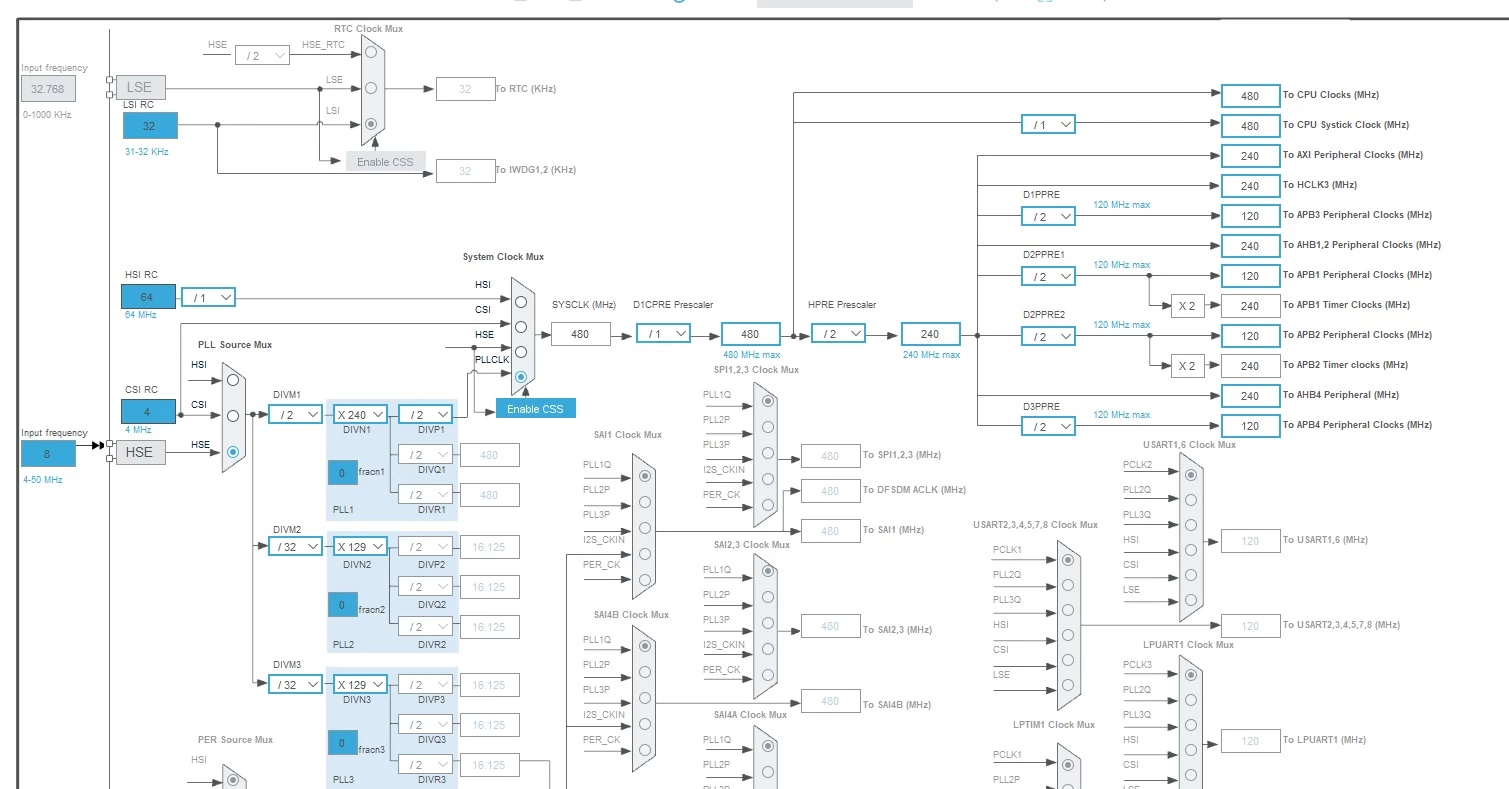This screenshot has width=1509, height=789.
Task: Select PLL2P in SPI1,2,3 Clock Mux
Action: coord(767,427)
